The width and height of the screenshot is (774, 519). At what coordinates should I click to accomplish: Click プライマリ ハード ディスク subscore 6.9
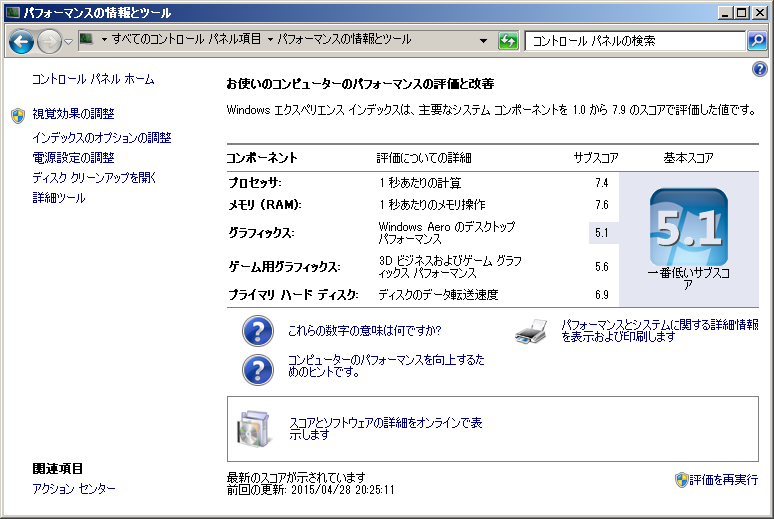pyautogui.click(x=601, y=295)
